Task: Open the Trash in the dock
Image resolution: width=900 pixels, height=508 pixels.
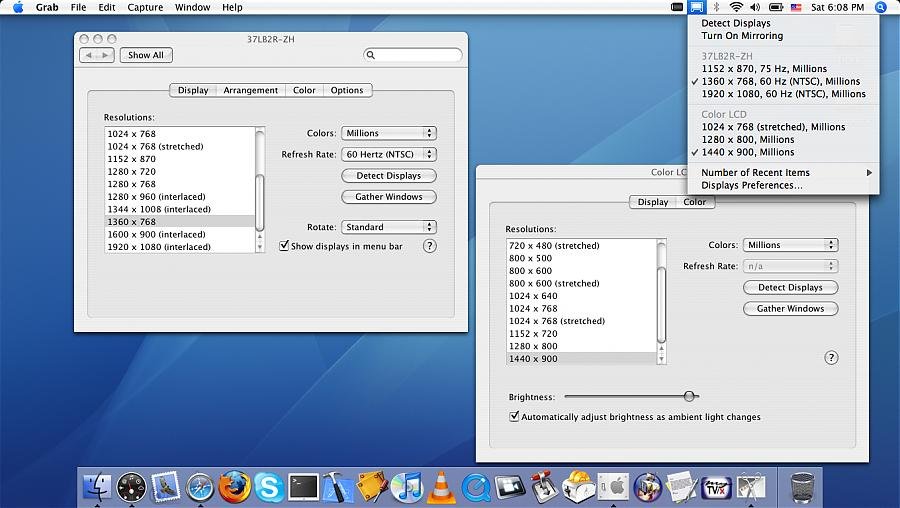Action: coord(803,487)
